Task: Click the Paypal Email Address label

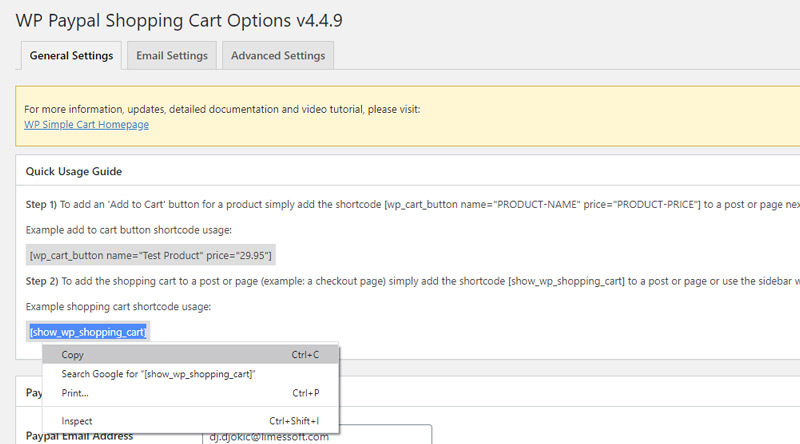Action: click(80, 436)
